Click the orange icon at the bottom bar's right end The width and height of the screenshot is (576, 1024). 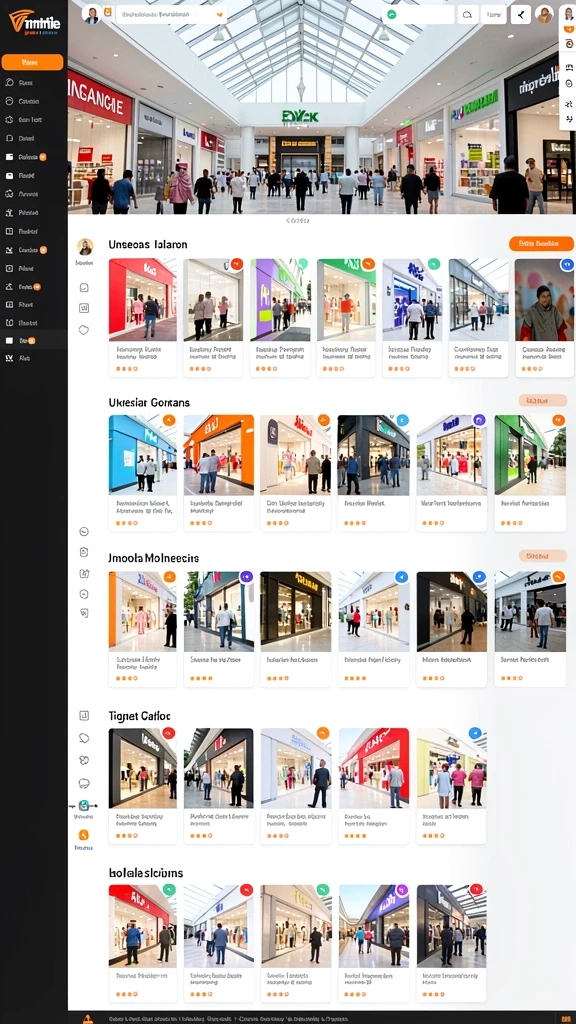point(566,1018)
